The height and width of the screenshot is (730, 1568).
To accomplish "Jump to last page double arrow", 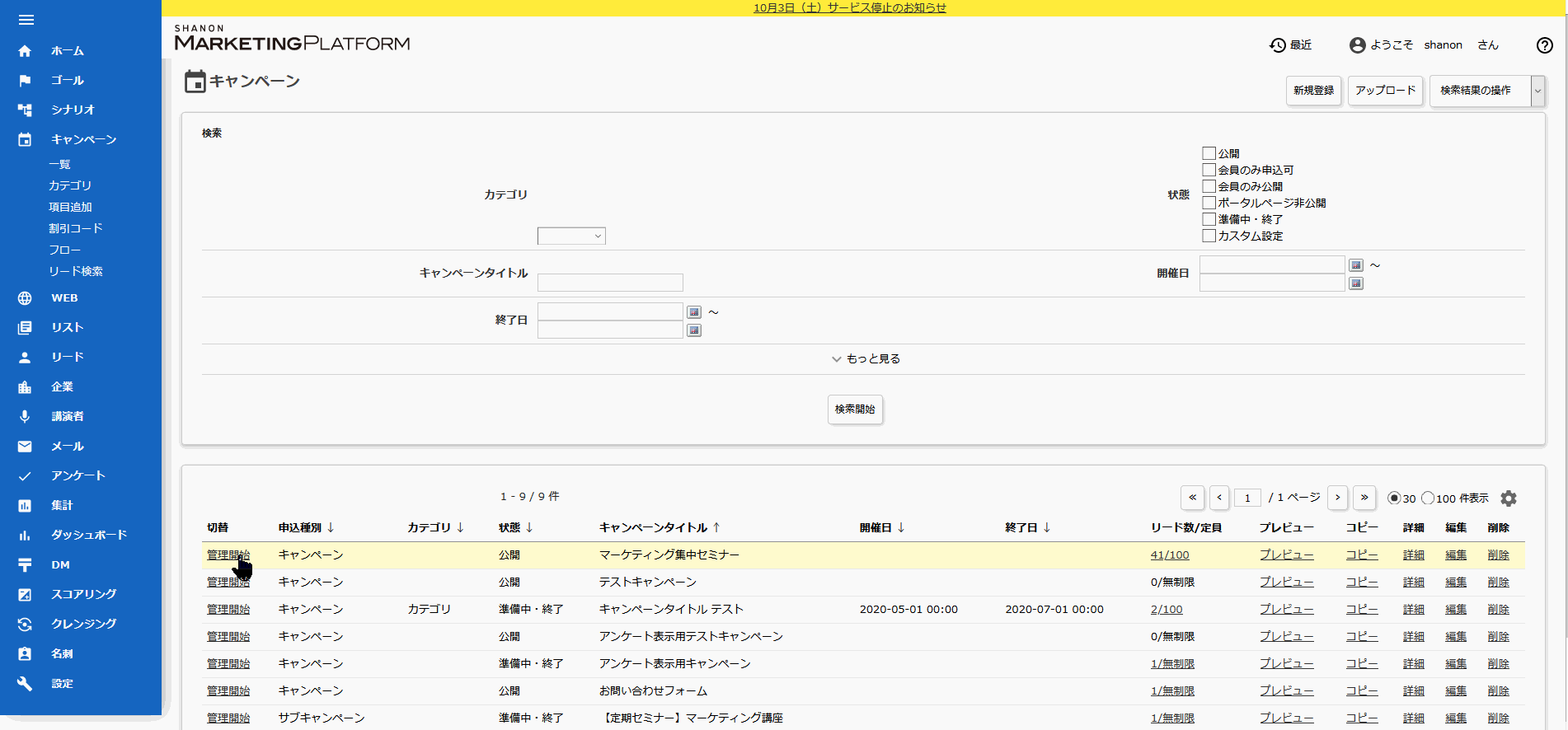I will 1364,498.
